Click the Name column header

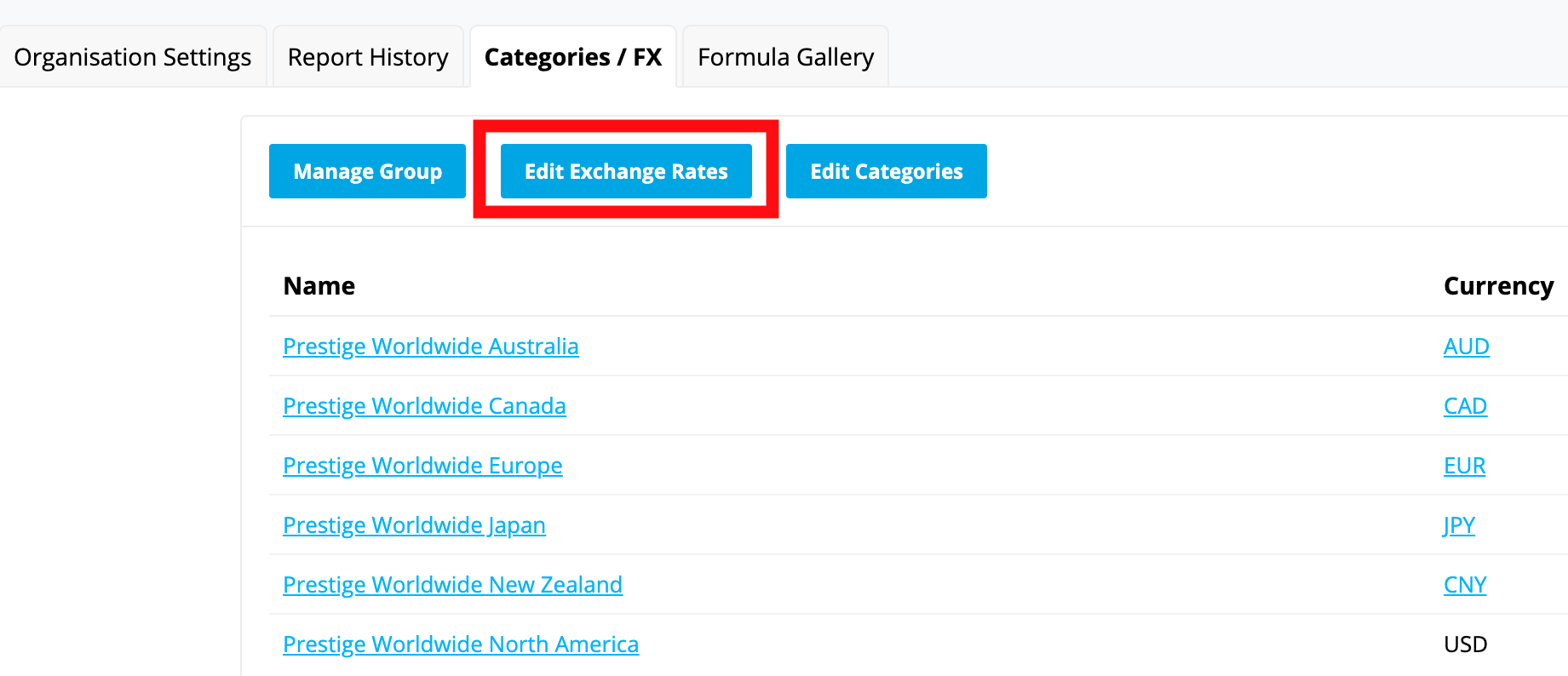click(x=319, y=286)
